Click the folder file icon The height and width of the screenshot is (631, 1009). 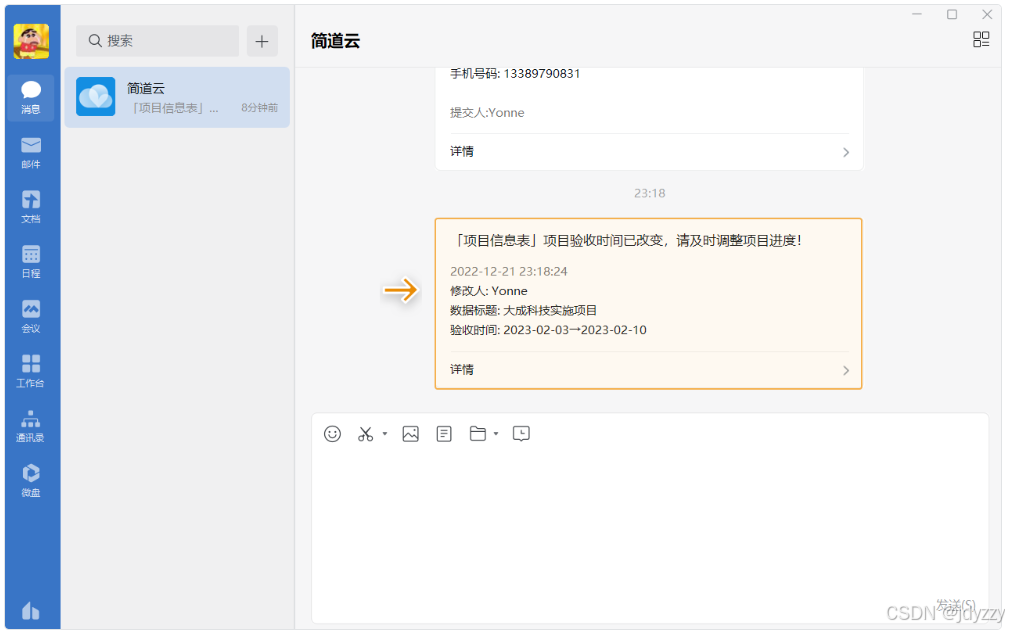coord(477,434)
